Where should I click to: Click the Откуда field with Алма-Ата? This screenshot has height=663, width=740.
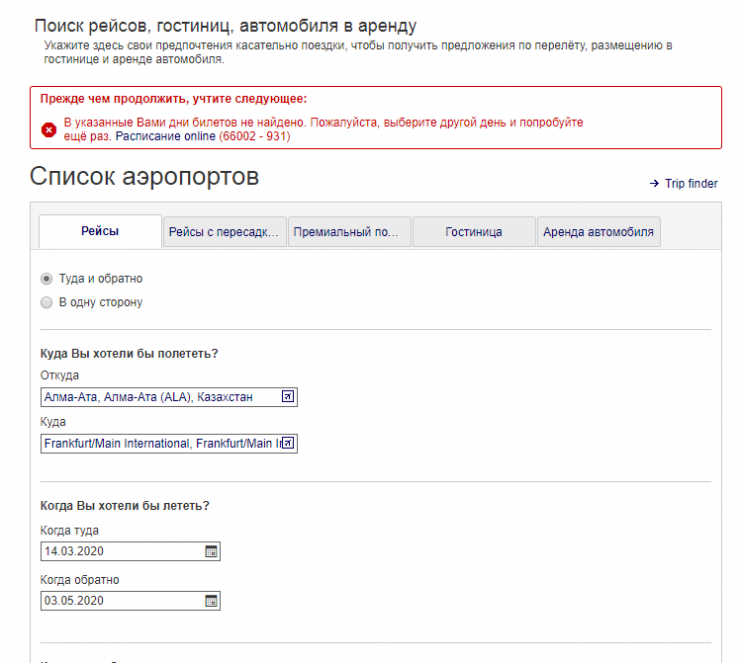pos(158,397)
